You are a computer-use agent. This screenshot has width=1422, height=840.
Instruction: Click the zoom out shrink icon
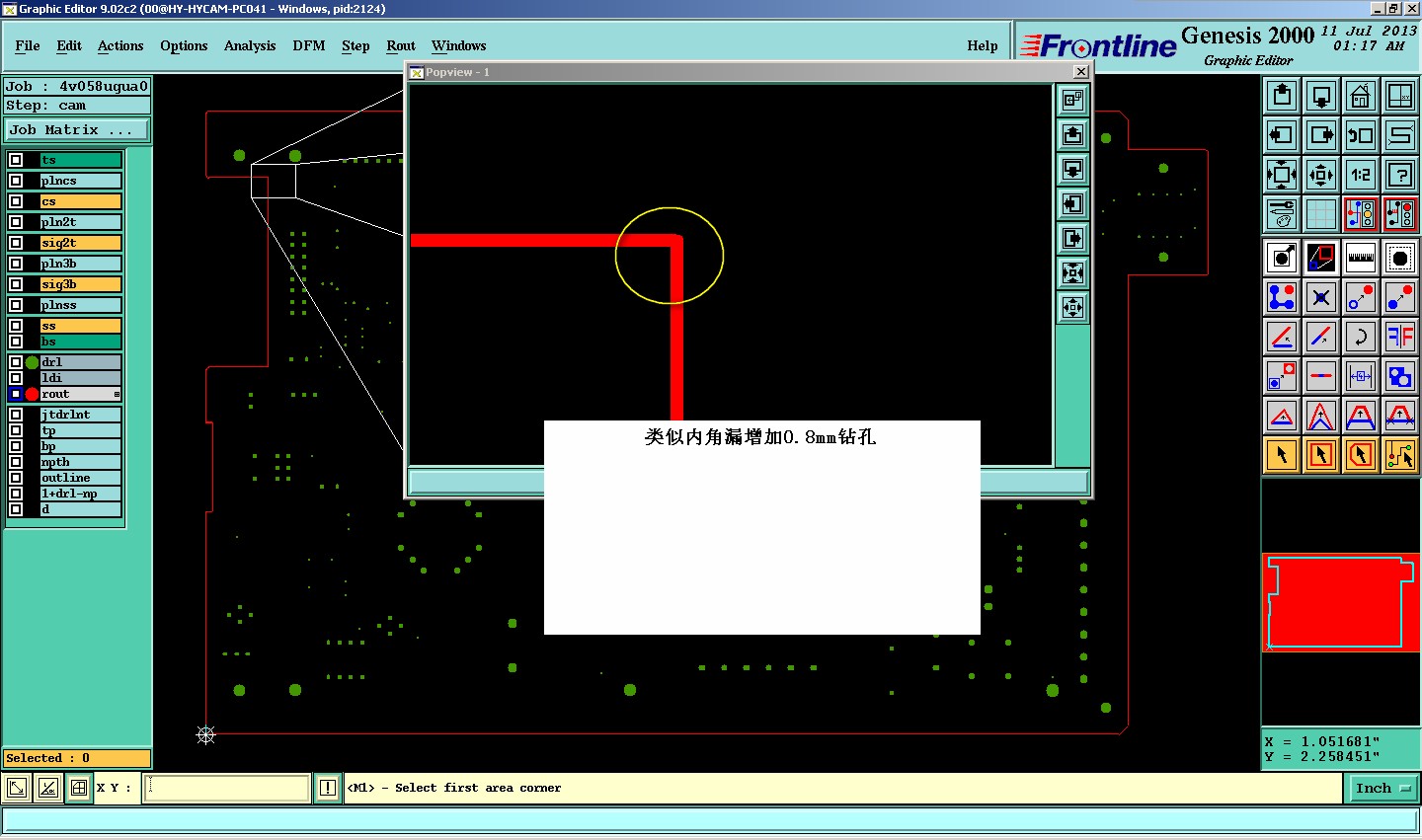(x=1321, y=175)
